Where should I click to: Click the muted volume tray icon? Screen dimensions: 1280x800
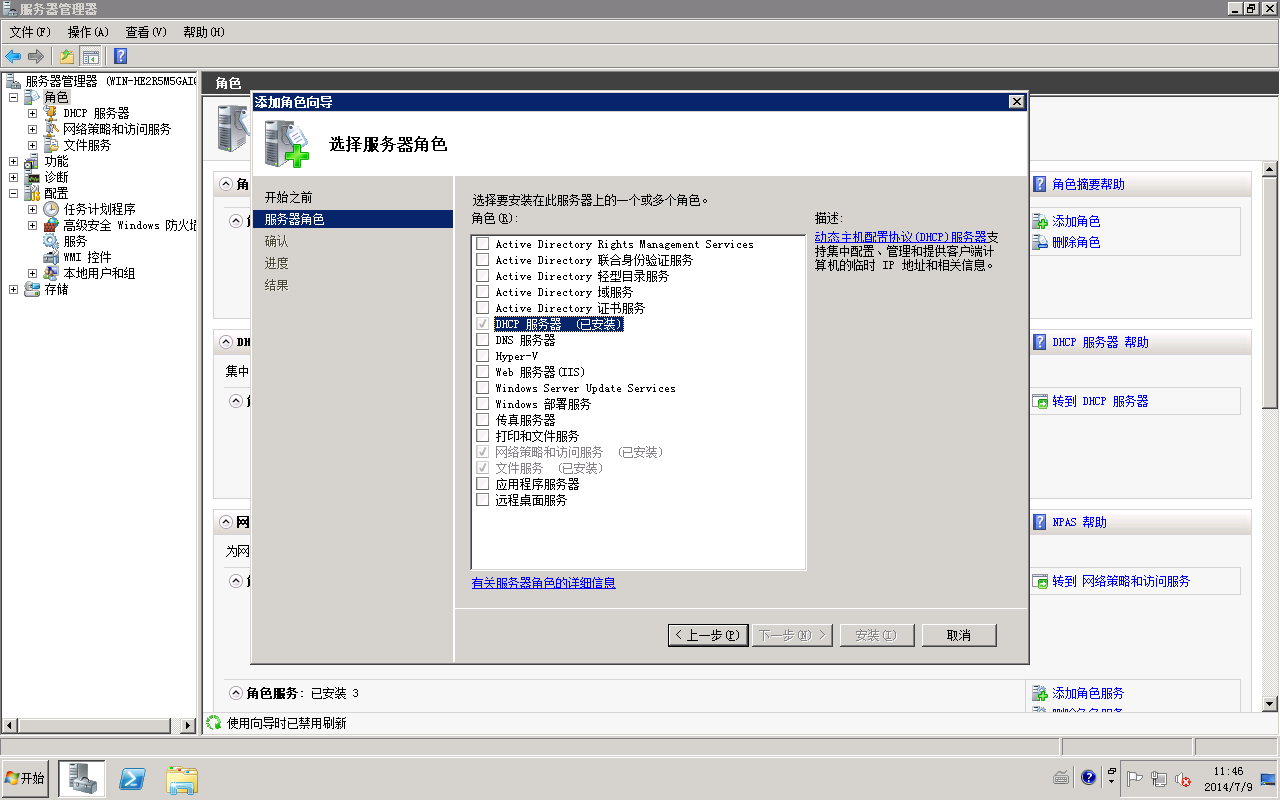(1184, 779)
